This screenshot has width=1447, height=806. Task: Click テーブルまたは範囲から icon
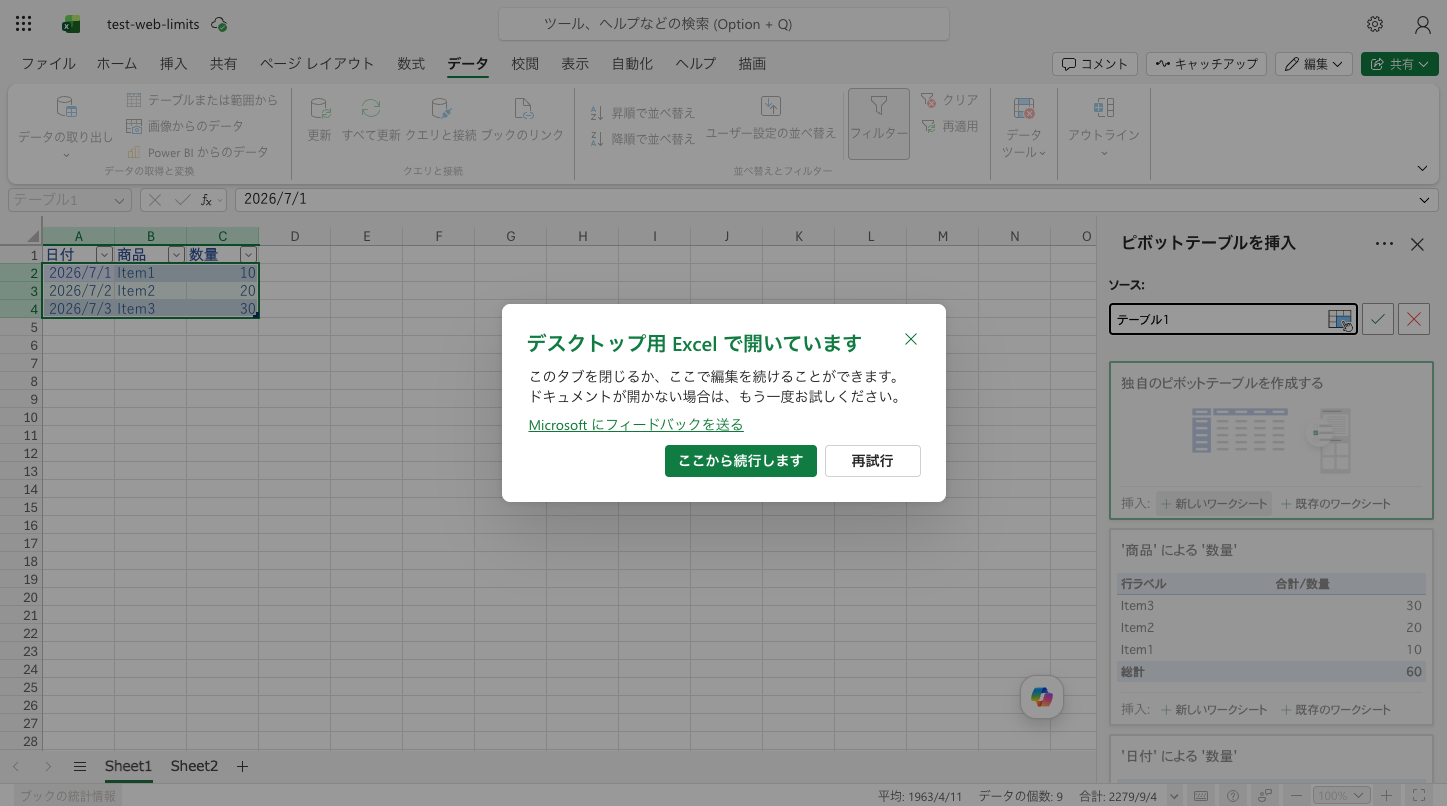point(134,100)
